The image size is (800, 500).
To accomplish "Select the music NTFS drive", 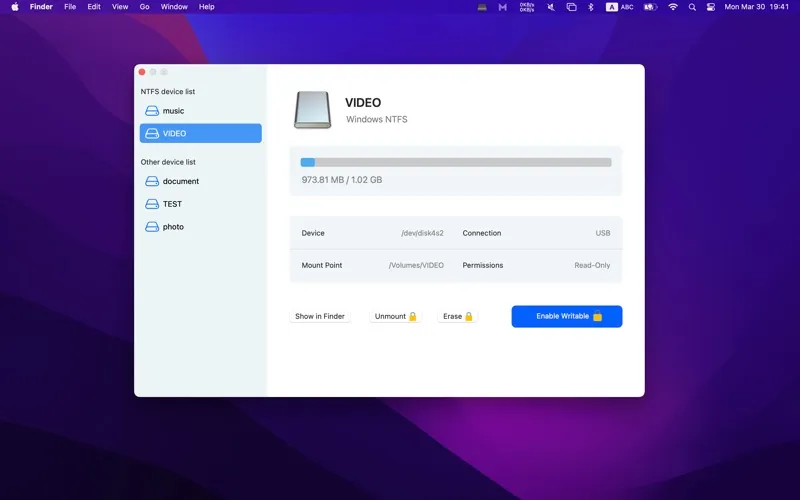I will click(201, 111).
